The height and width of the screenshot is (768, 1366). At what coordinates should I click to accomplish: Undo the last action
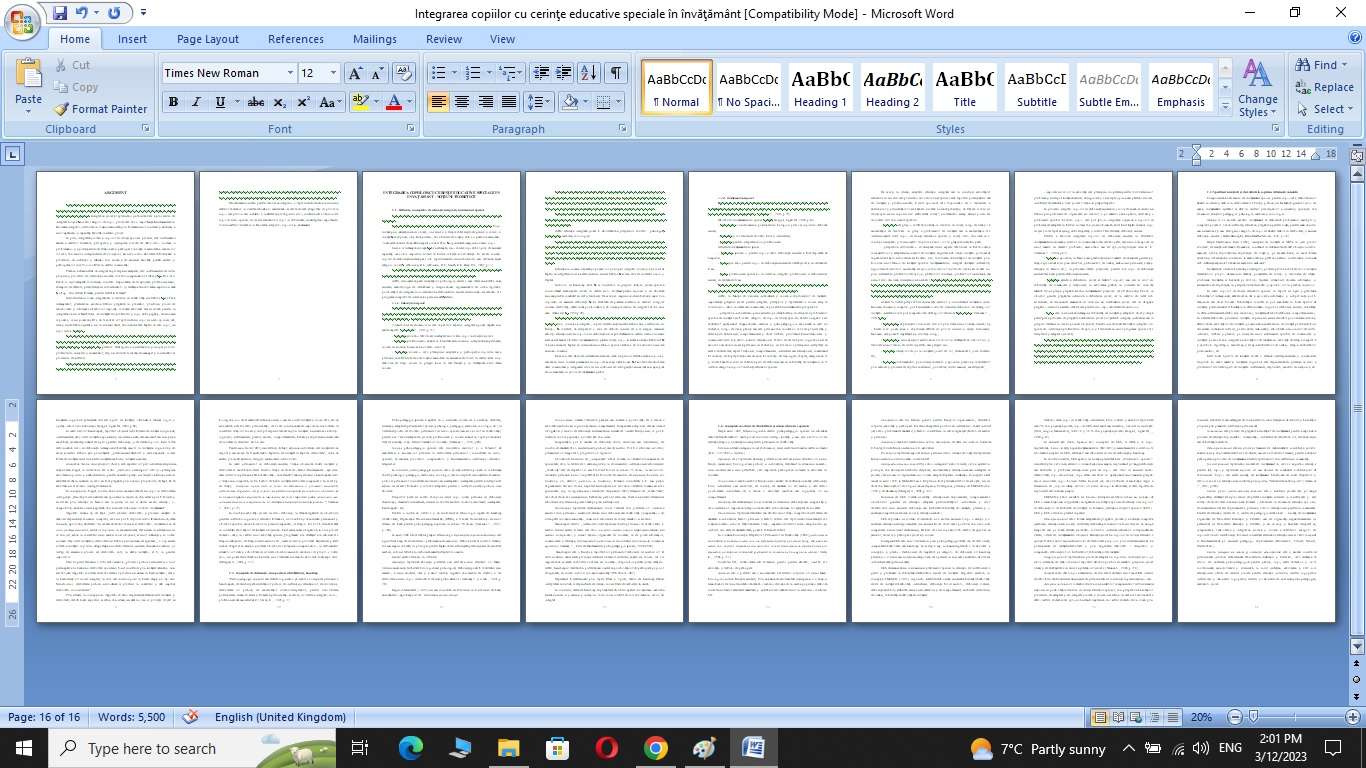click(82, 13)
